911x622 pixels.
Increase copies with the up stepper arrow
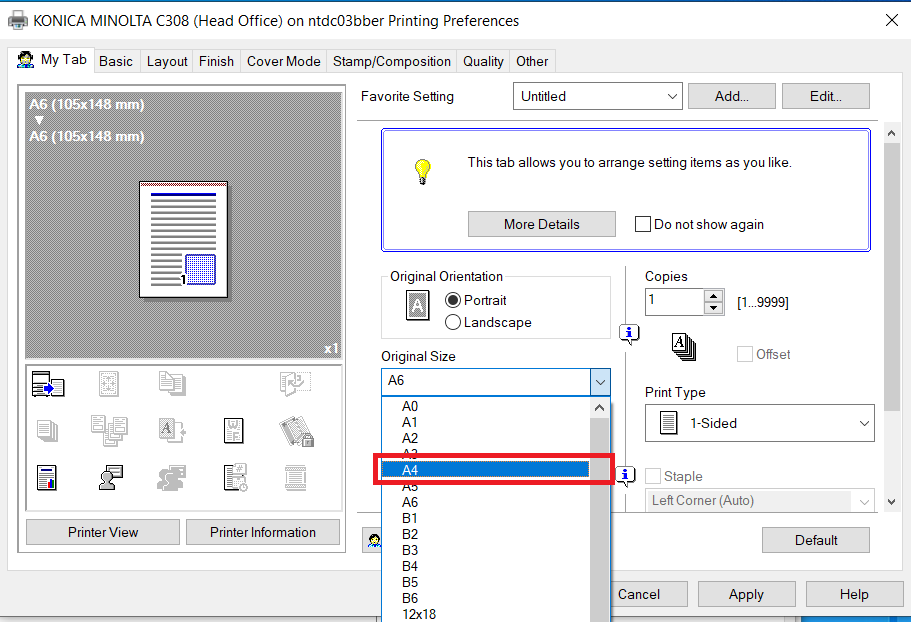[713, 296]
